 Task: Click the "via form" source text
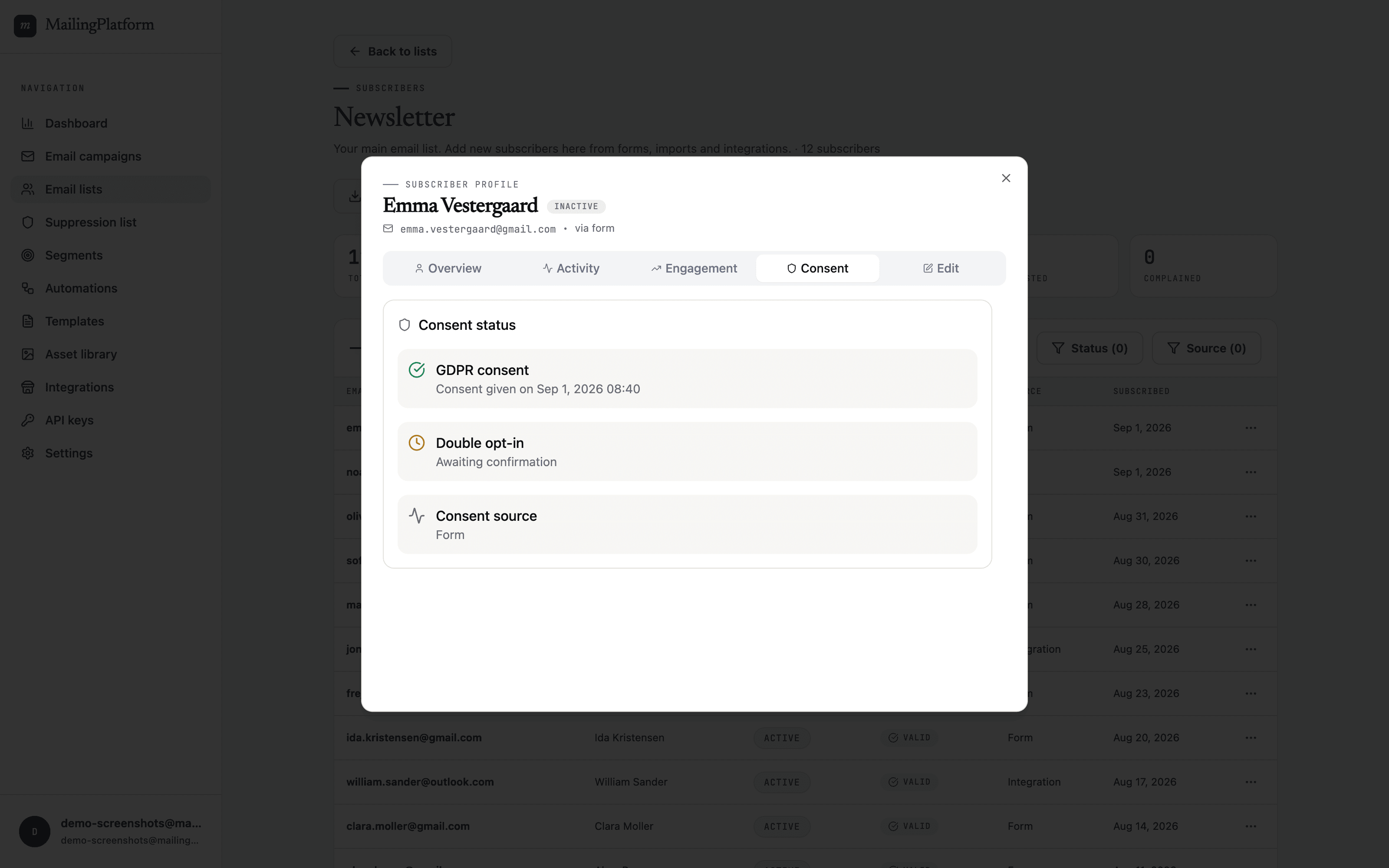coord(595,228)
